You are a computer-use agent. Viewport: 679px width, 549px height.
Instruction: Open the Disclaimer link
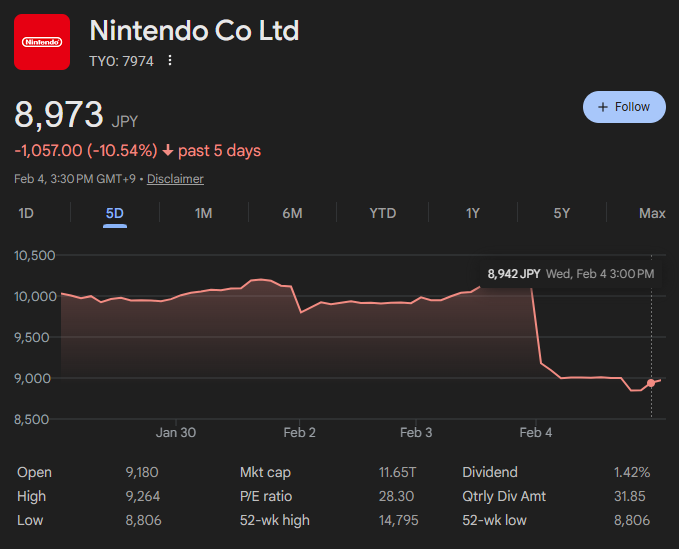point(175,179)
